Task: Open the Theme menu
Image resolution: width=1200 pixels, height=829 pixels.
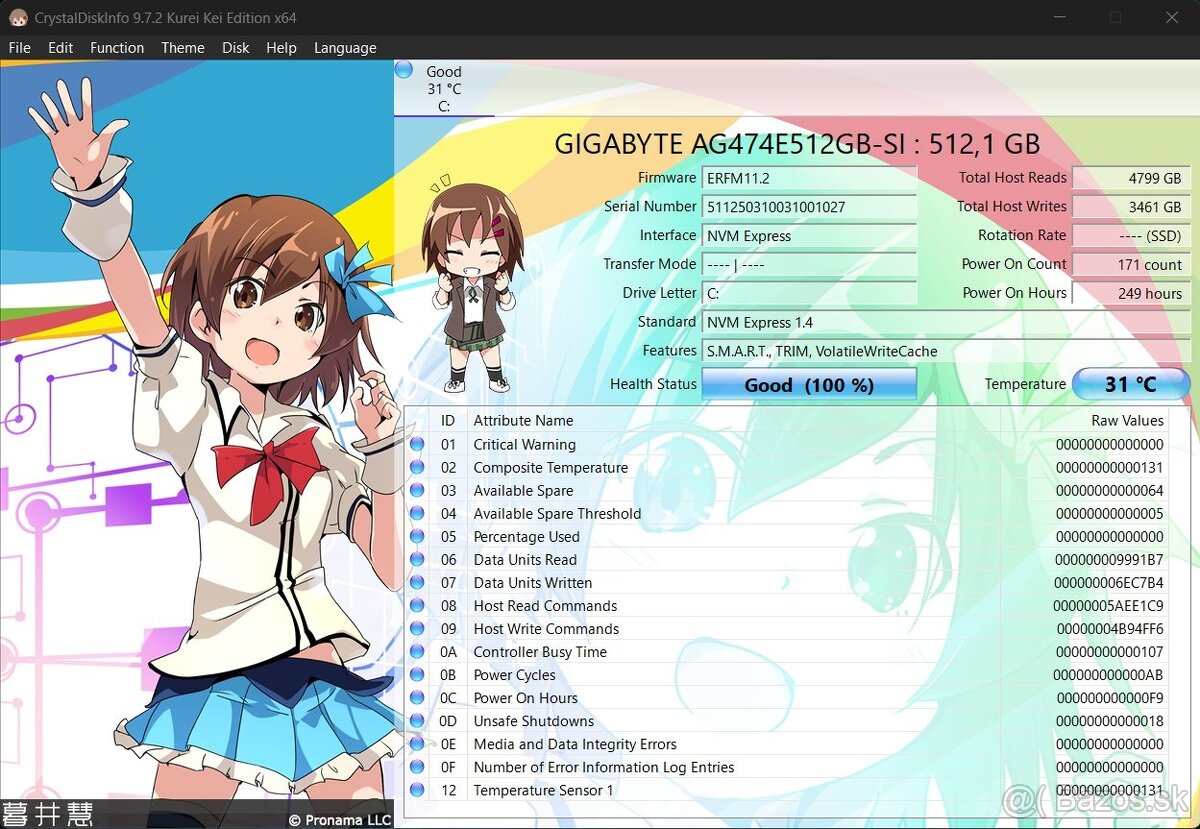Action: [x=182, y=47]
